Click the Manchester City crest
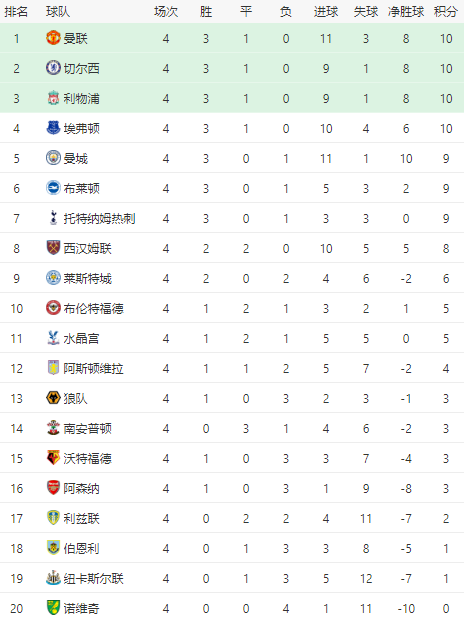The height and width of the screenshot is (619, 464). (53, 158)
